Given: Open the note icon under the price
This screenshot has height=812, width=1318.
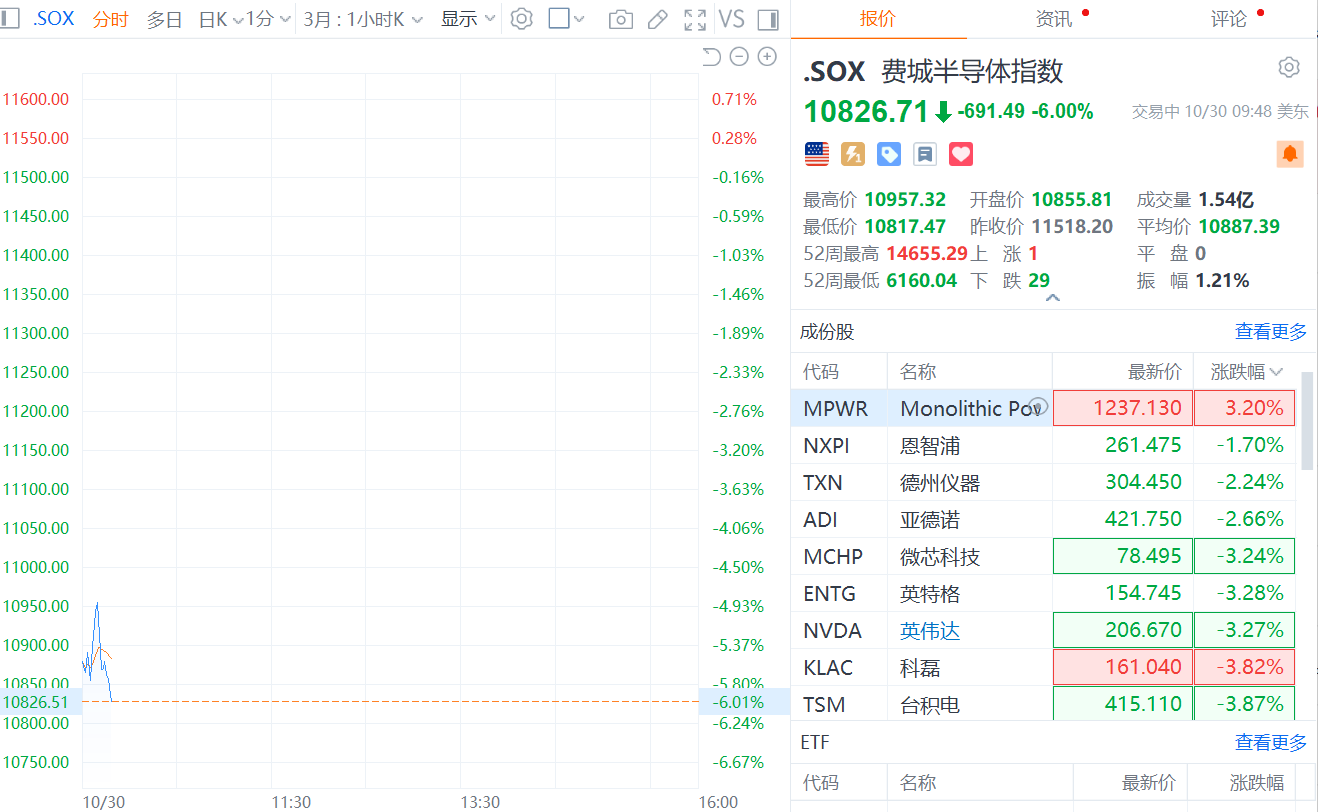Looking at the screenshot, I should 925,154.
